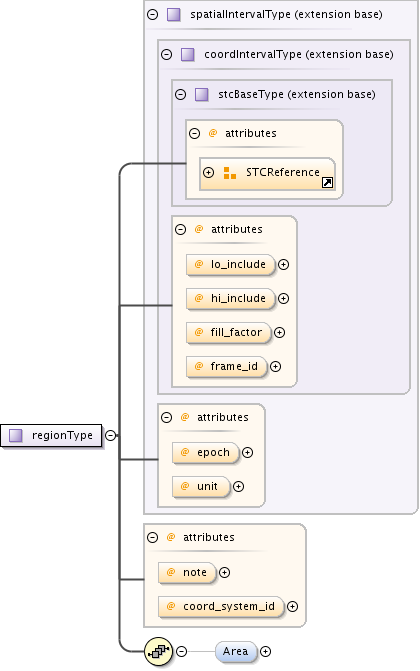The width and height of the screenshot is (420, 671).
Task: Click the spatialIntervalType (extension base) label
Action: click(x=286, y=15)
